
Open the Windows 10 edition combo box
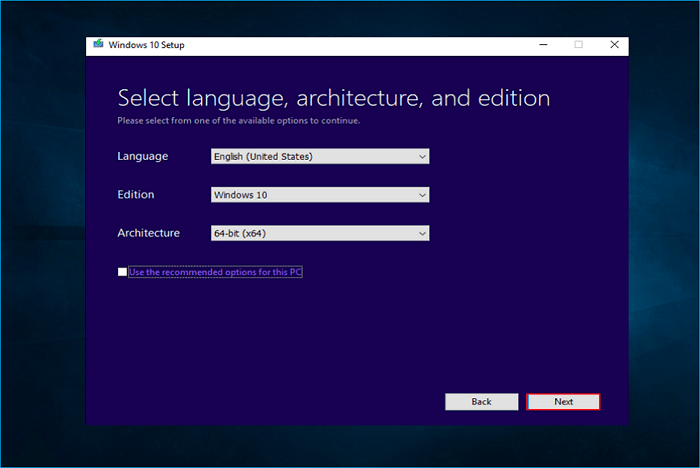[x=312, y=195]
